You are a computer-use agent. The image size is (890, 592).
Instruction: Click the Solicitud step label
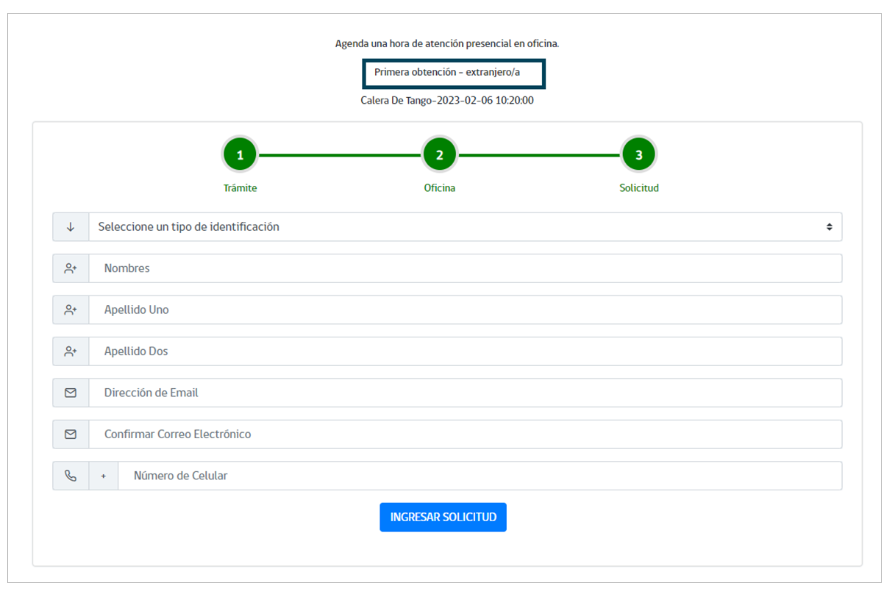pos(639,188)
